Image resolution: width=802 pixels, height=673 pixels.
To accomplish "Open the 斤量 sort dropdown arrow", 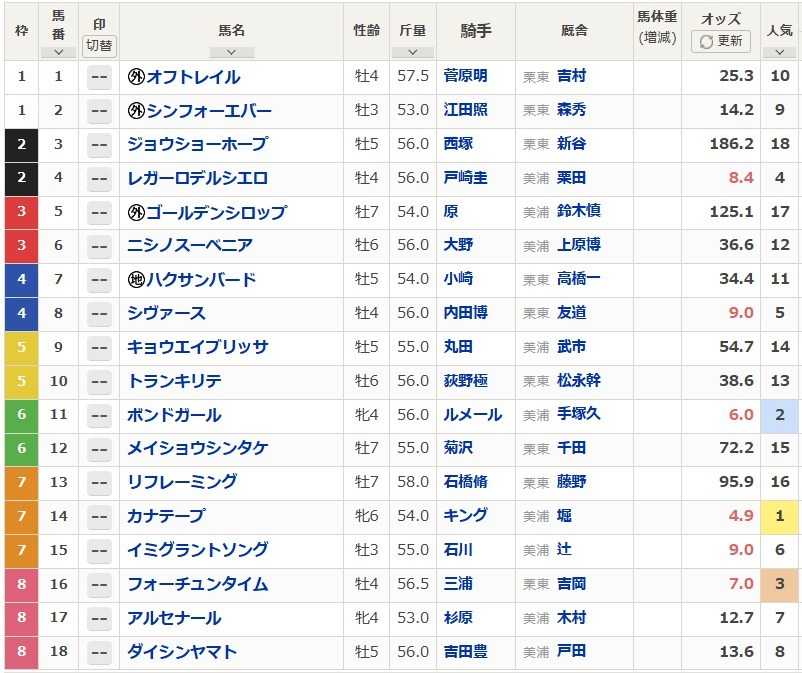I will coord(413,52).
